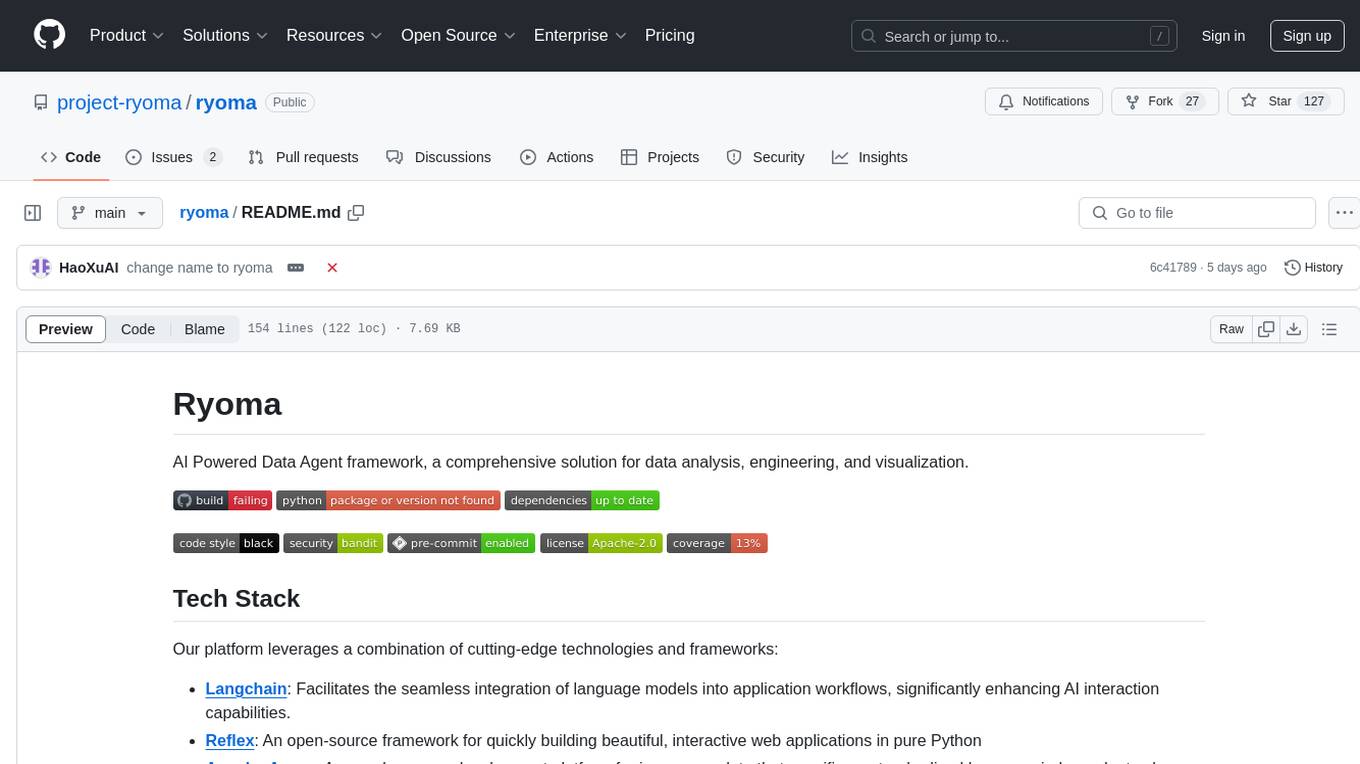Click the code style black badge

click(226, 543)
